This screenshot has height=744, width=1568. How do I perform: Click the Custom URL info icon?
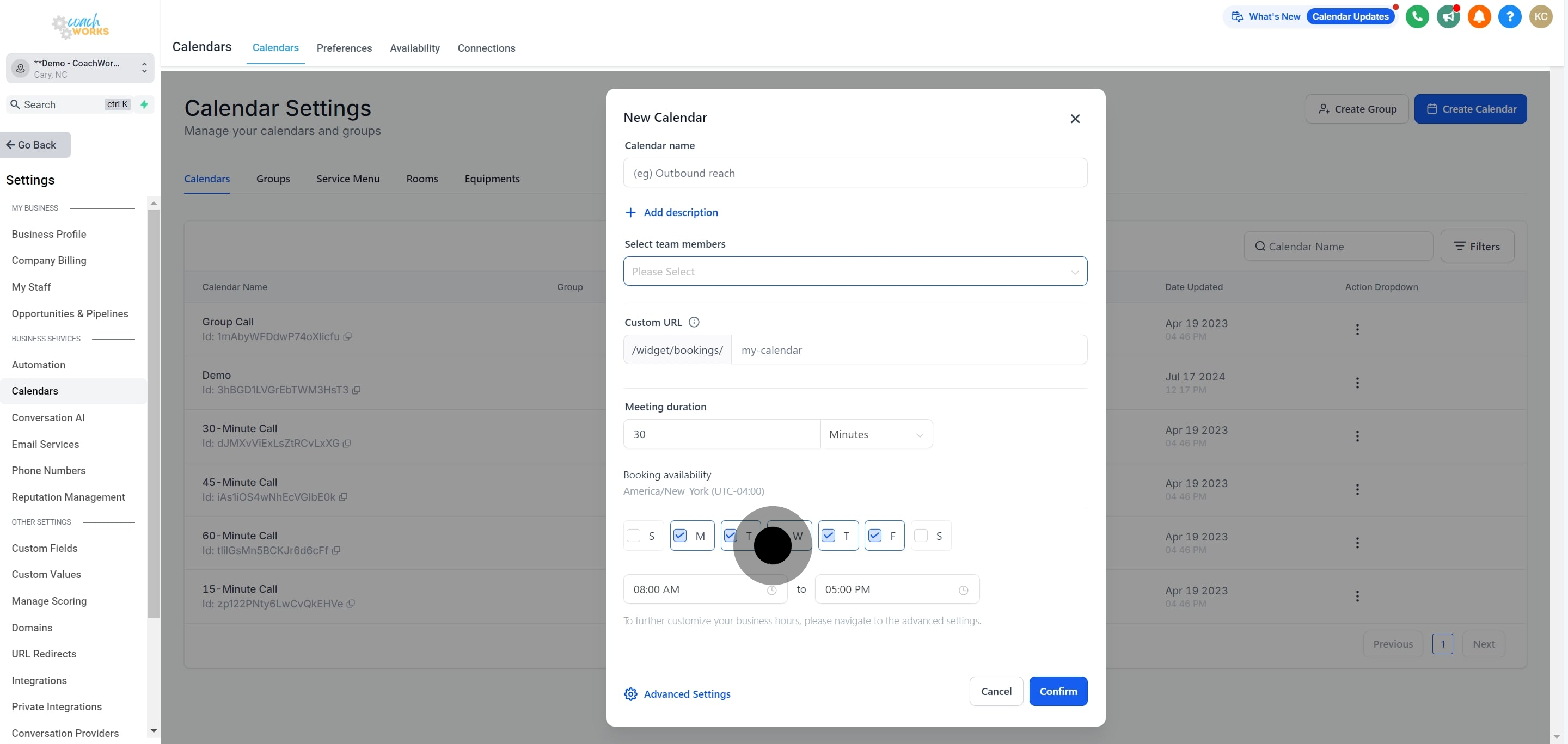point(693,322)
